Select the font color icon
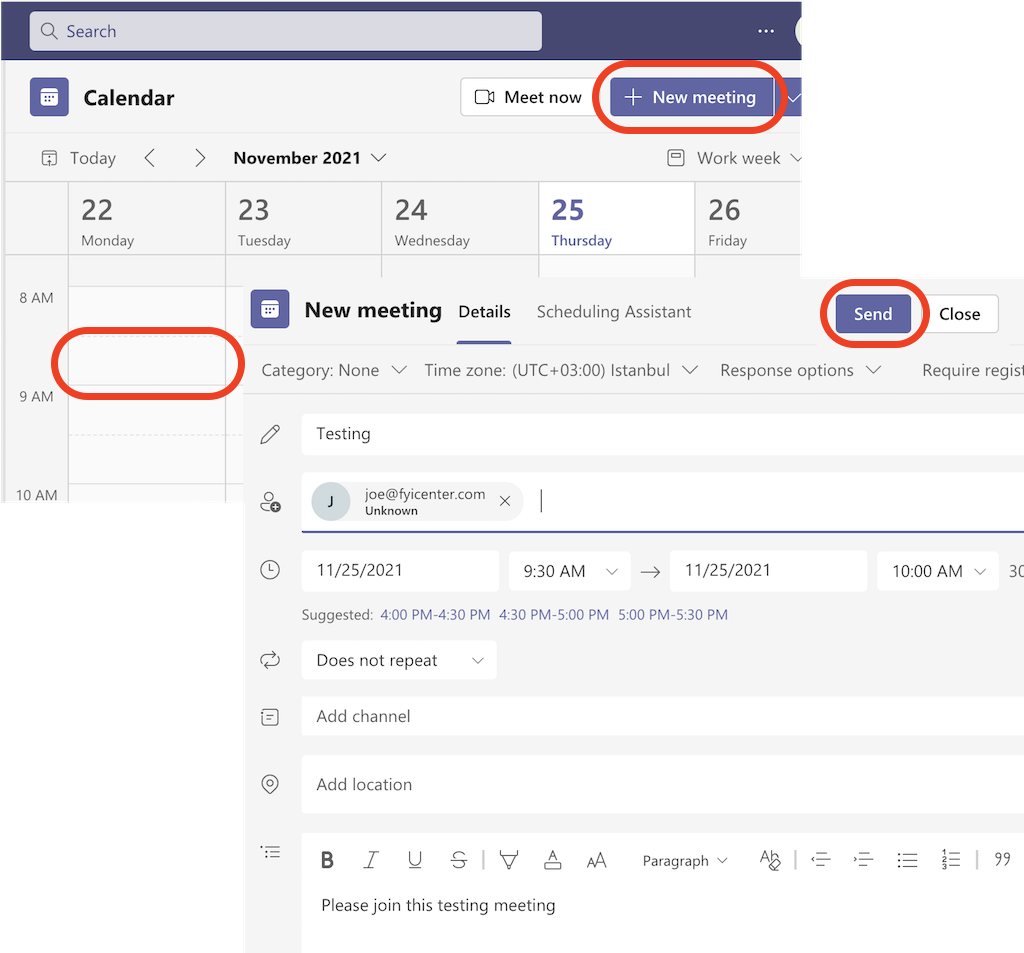1024x953 pixels. (553, 860)
